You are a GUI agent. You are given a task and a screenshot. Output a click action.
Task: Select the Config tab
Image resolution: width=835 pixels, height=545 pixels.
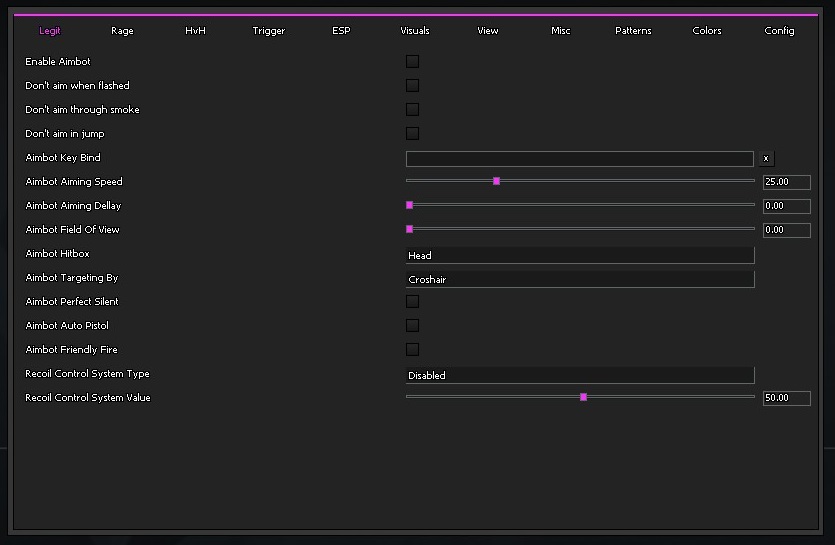(x=779, y=31)
